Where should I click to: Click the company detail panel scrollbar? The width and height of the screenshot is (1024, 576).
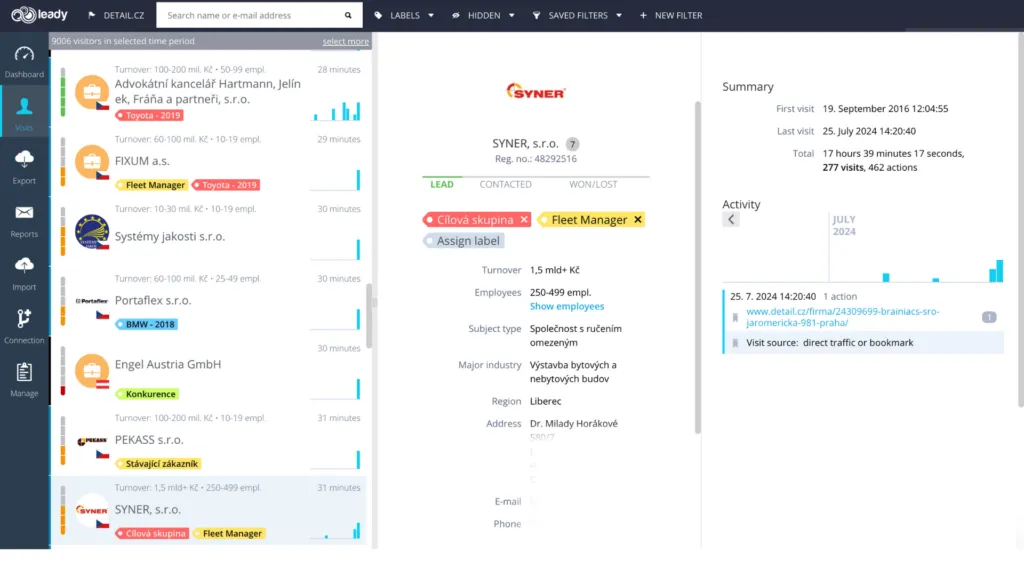point(697,268)
